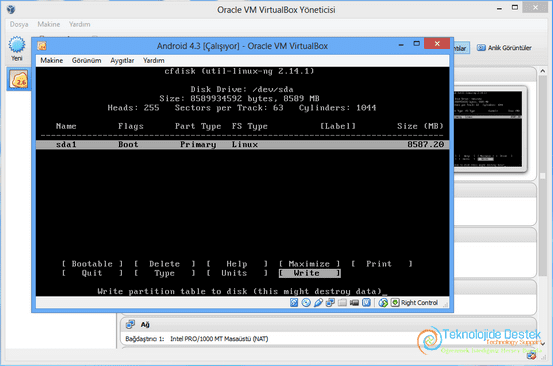Maximize the Android 4.3 VM window
553x366 pixels.
417,44
